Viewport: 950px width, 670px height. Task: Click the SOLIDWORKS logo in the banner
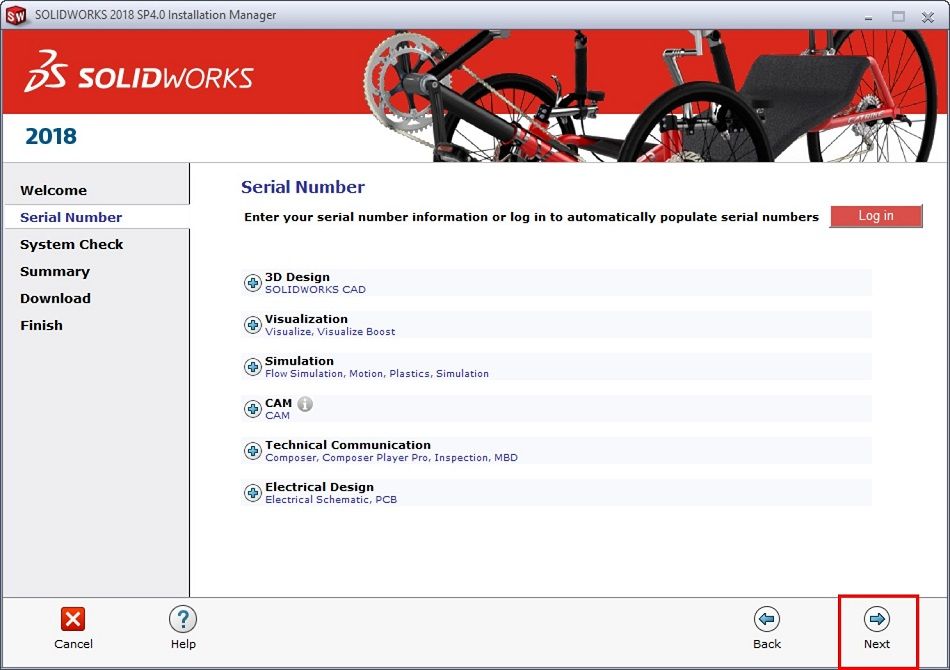tap(140, 72)
